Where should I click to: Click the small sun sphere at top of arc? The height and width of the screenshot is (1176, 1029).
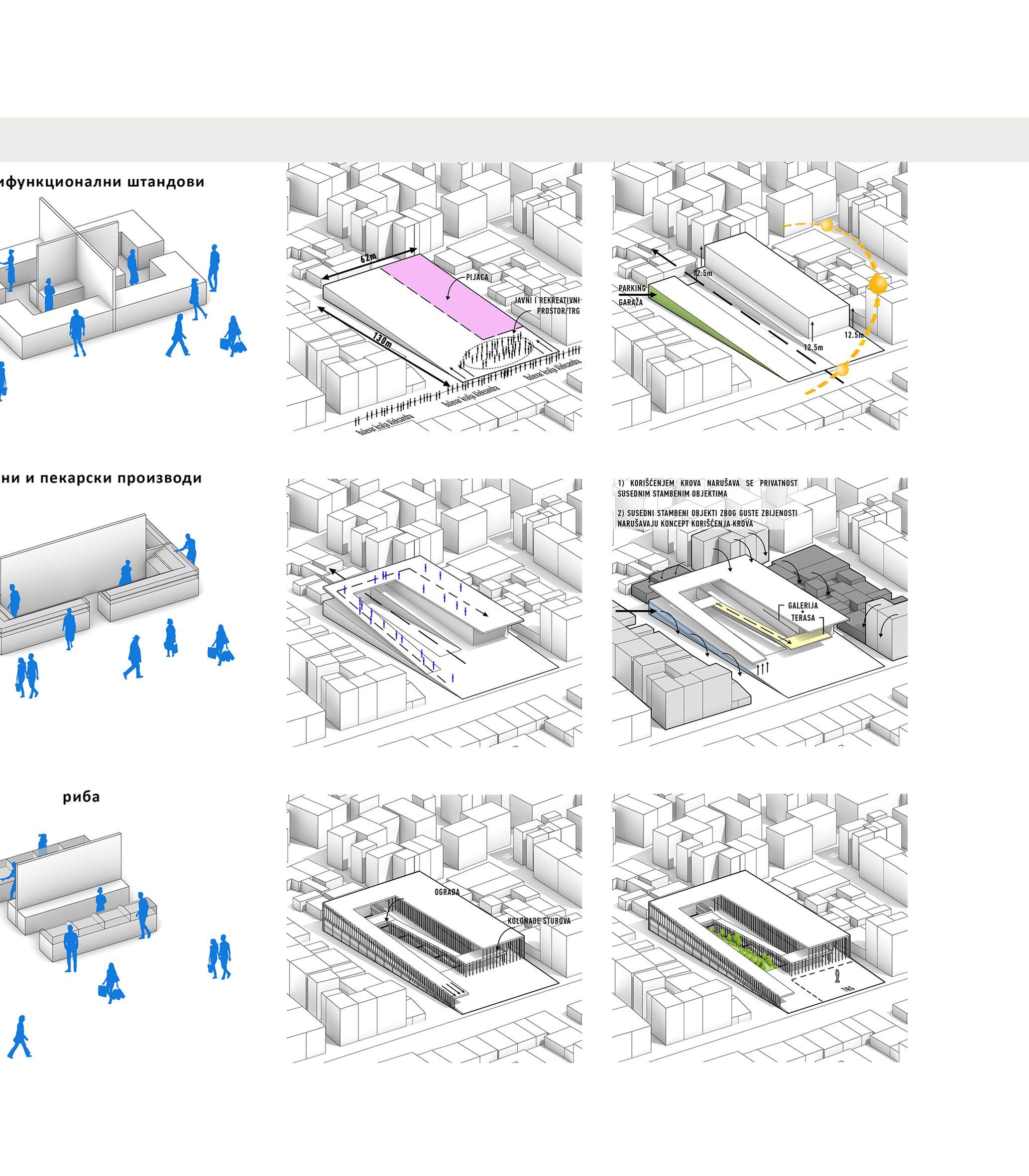pos(826,226)
